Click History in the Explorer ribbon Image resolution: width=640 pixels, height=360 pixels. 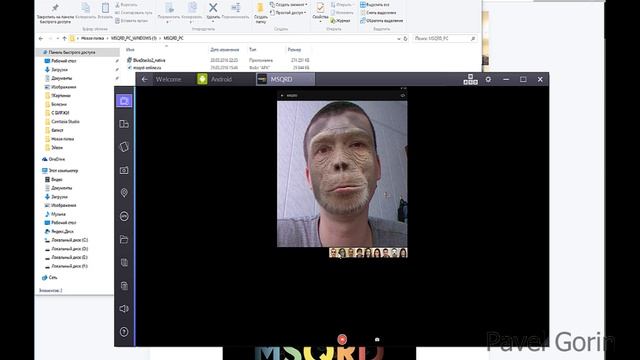click(x=340, y=20)
